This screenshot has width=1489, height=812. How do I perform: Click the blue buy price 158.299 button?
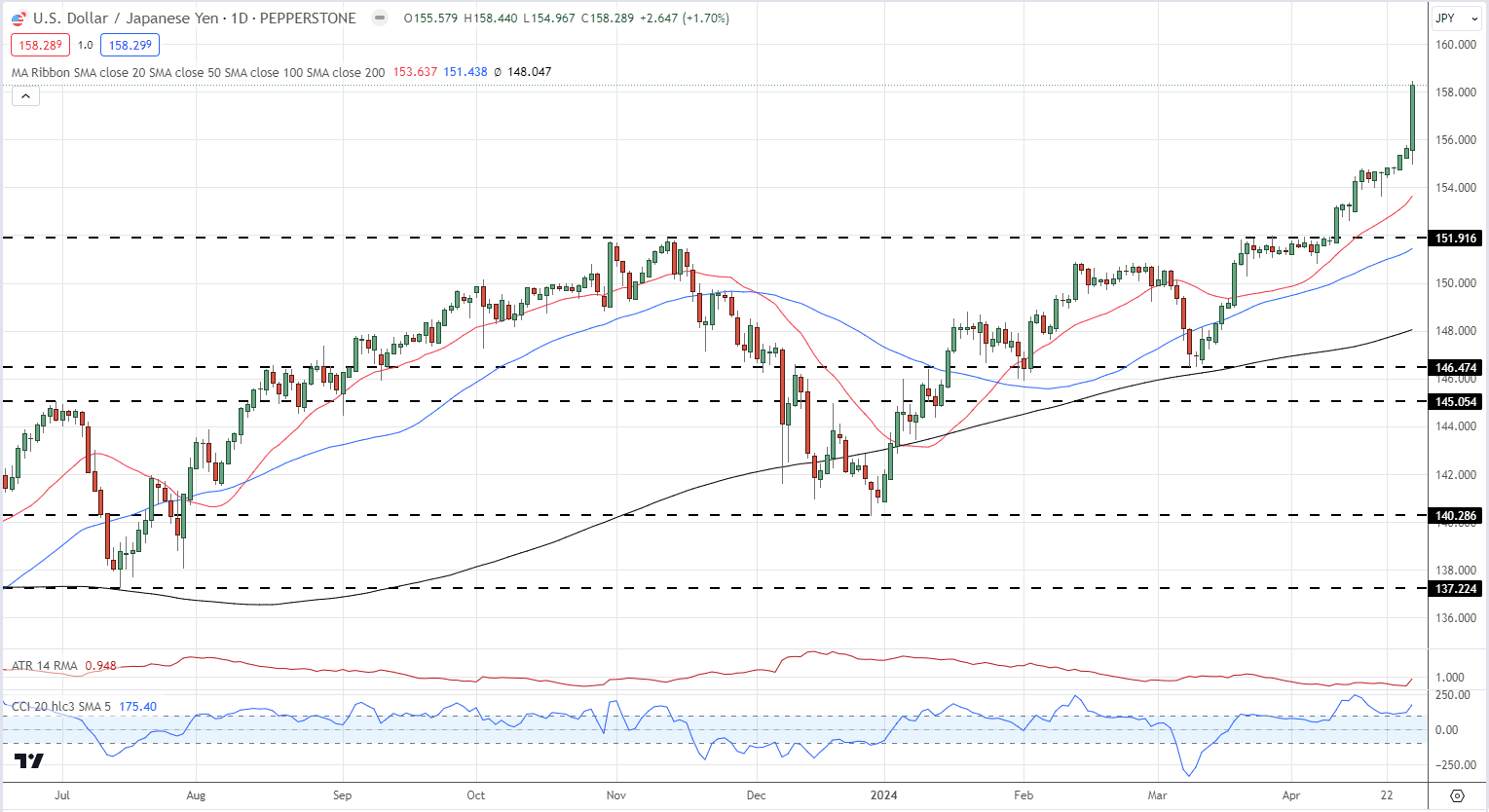click(130, 45)
